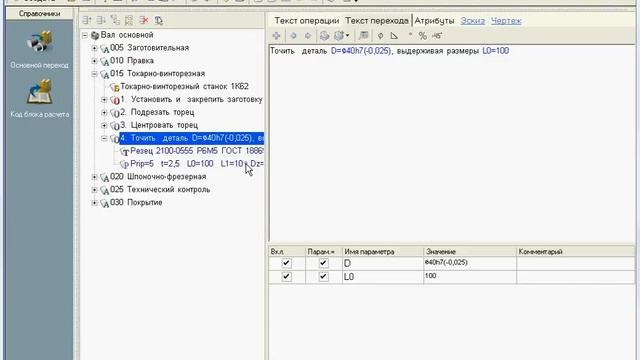This screenshot has width=640, height=360.
Task: Click the Значение column header
Action: point(470,251)
